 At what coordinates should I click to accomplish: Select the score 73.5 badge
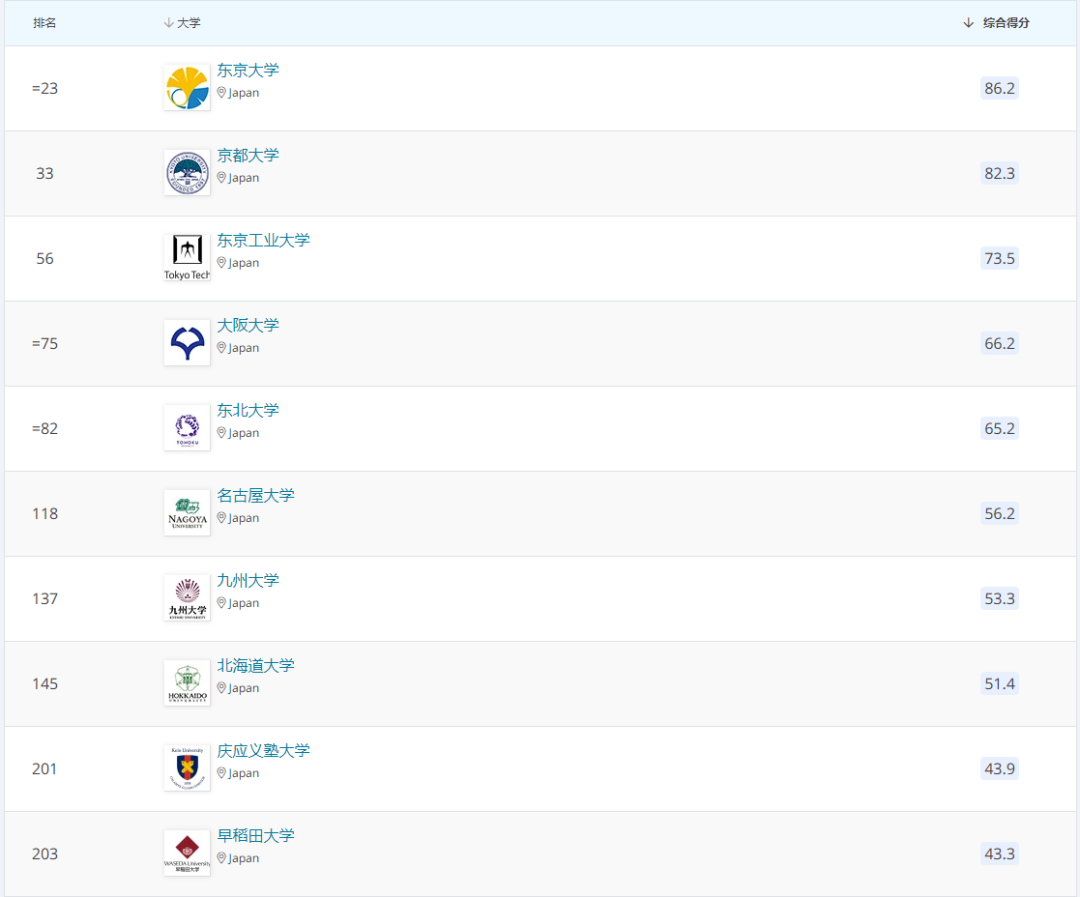click(999, 258)
